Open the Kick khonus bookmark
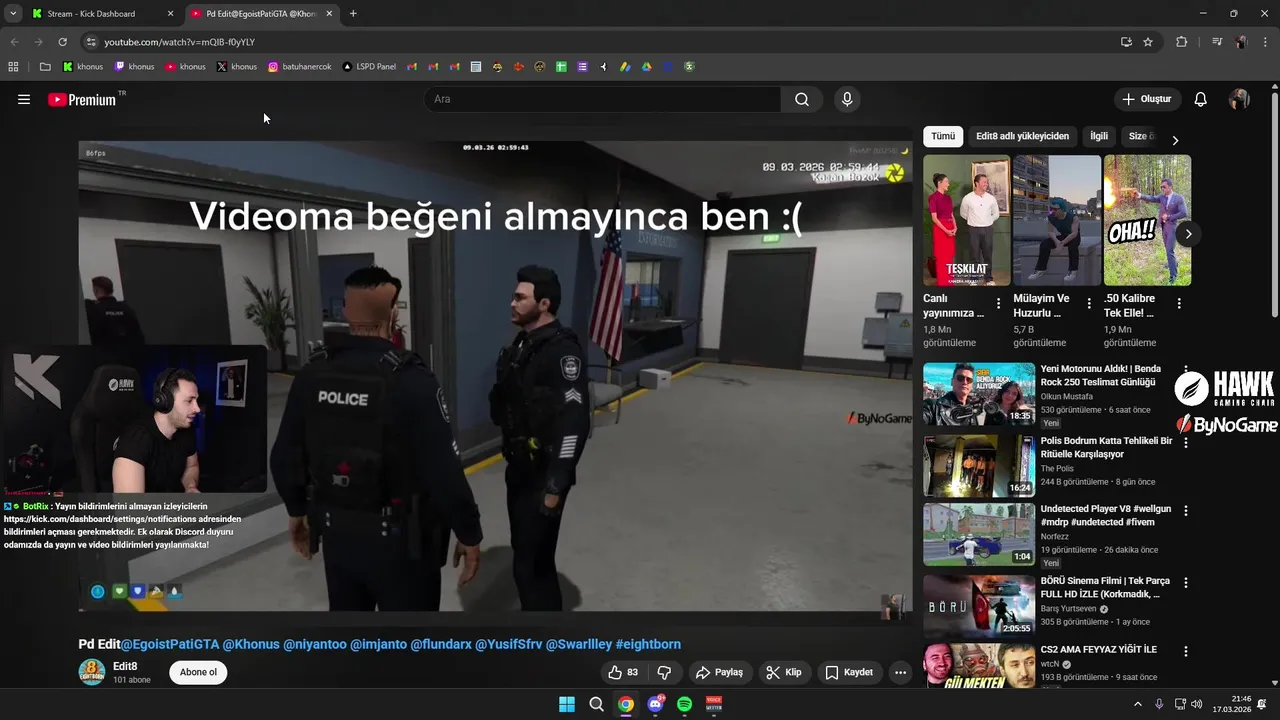Screen dimensions: 1280x720 pyautogui.click(x=83, y=67)
